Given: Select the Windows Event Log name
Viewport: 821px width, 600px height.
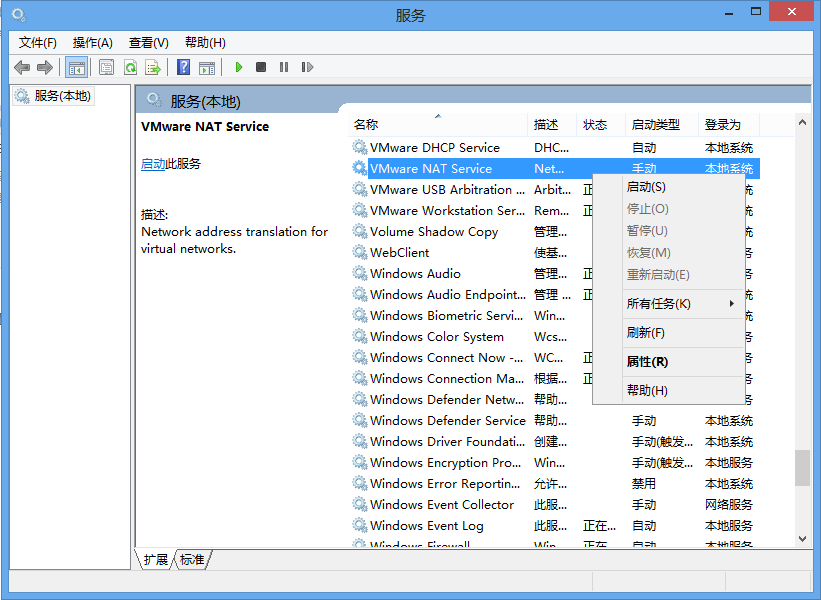Looking at the screenshot, I should coord(427,525).
